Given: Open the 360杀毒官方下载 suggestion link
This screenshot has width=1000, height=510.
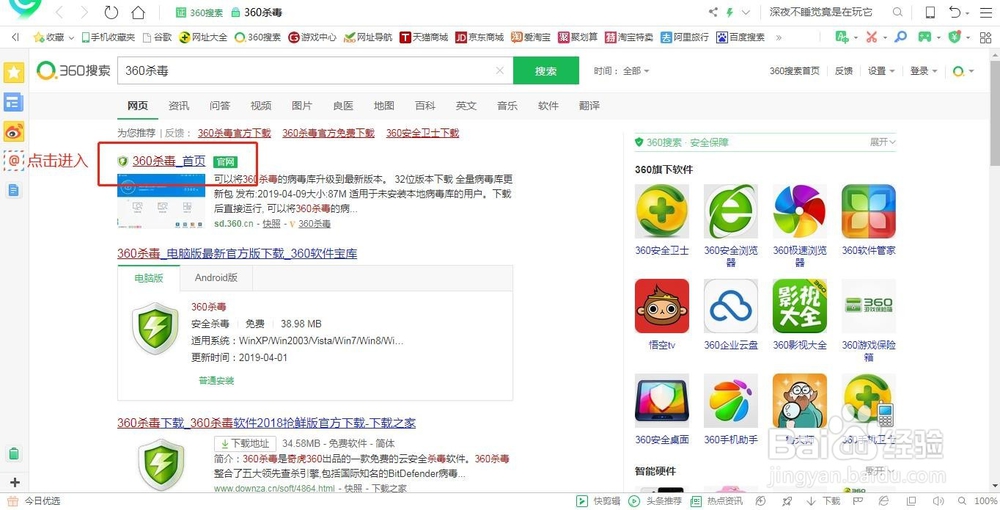Looking at the screenshot, I should click(x=234, y=133).
